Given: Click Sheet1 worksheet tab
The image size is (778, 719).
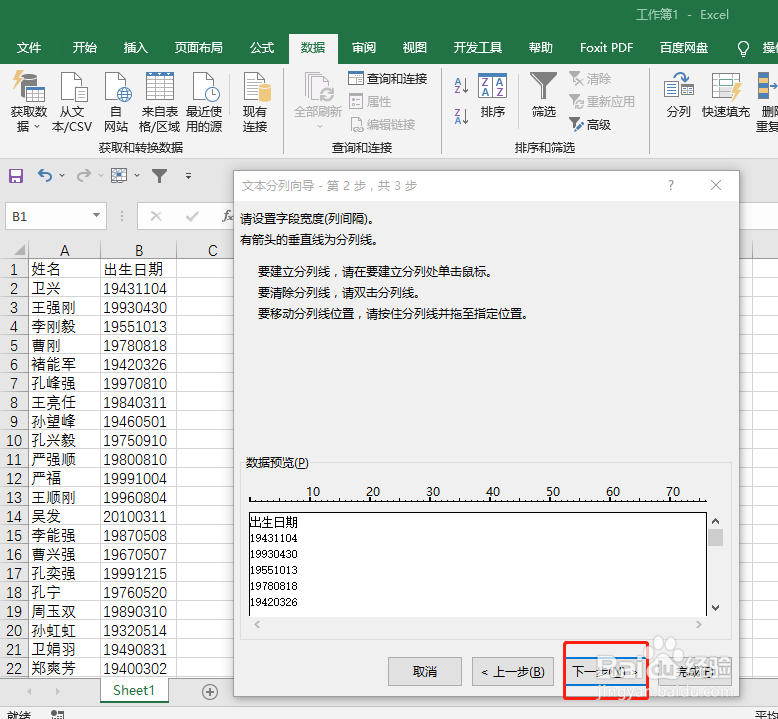Looking at the screenshot, I should (134, 690).
